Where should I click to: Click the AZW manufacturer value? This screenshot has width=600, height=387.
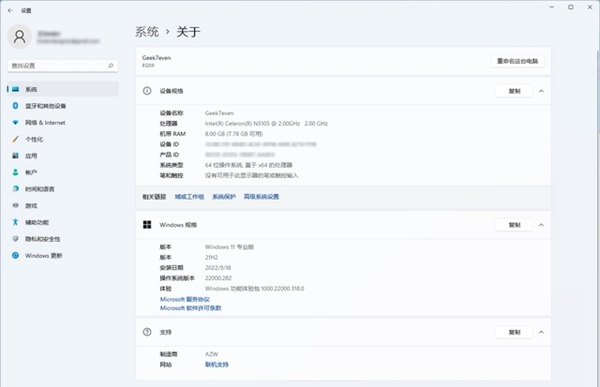tap(211, 354)
